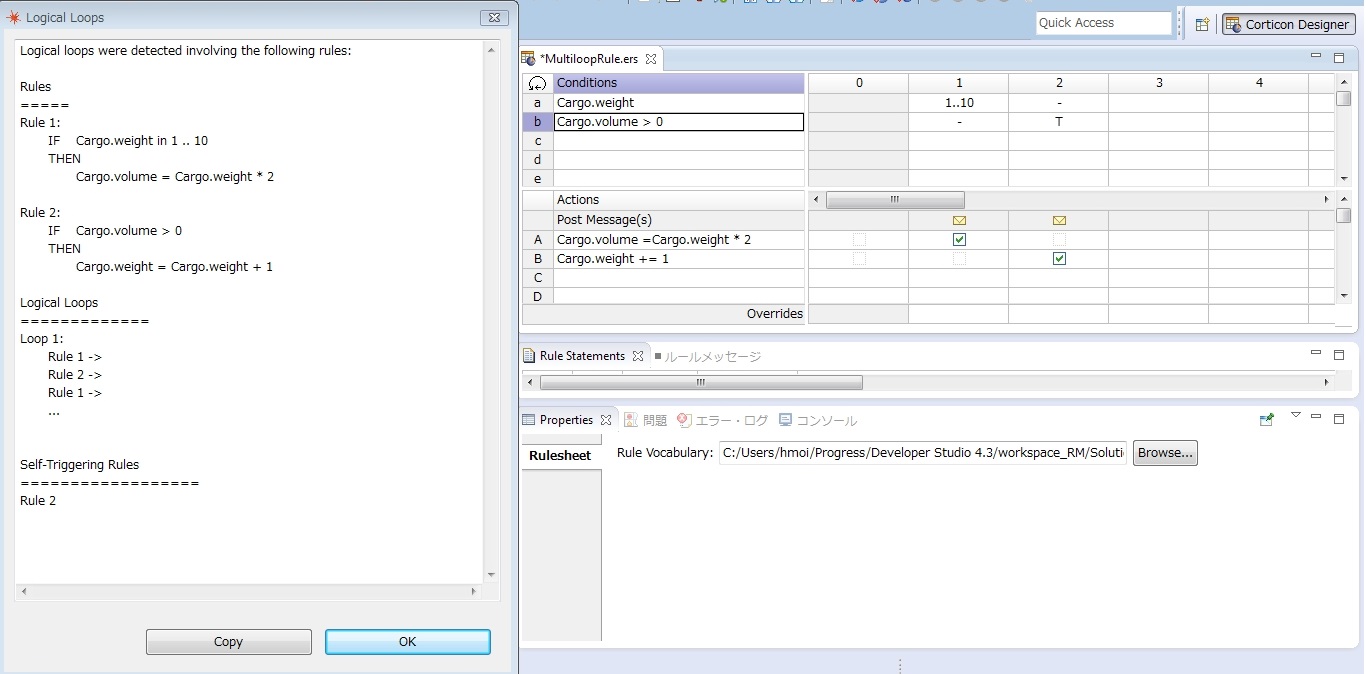
Task: Click the rule columns horizontal scrollbar thumb
Action: click(895, 200)
